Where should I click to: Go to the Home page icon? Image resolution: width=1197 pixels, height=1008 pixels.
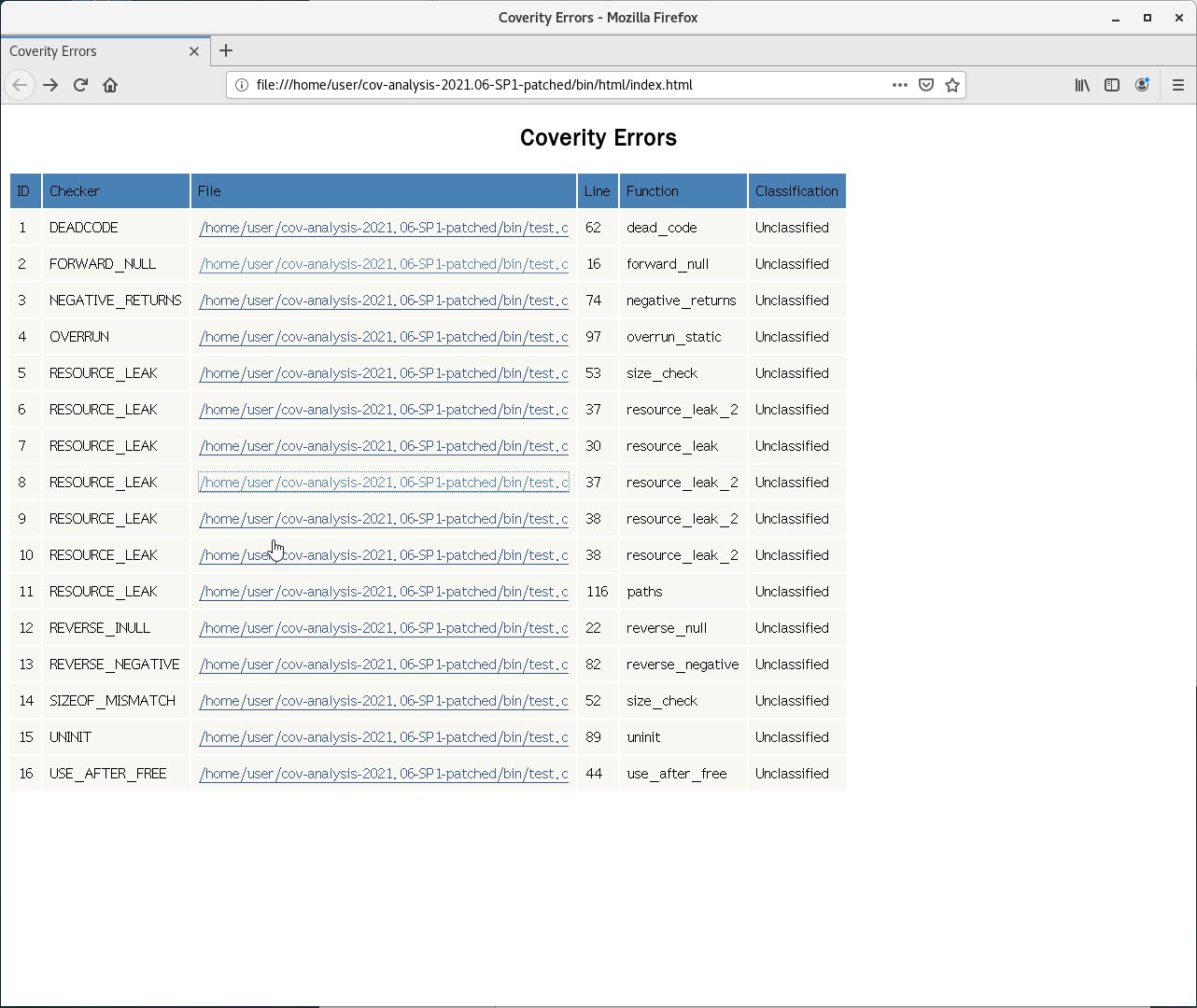pyautogui.click(x=110, y=85)
